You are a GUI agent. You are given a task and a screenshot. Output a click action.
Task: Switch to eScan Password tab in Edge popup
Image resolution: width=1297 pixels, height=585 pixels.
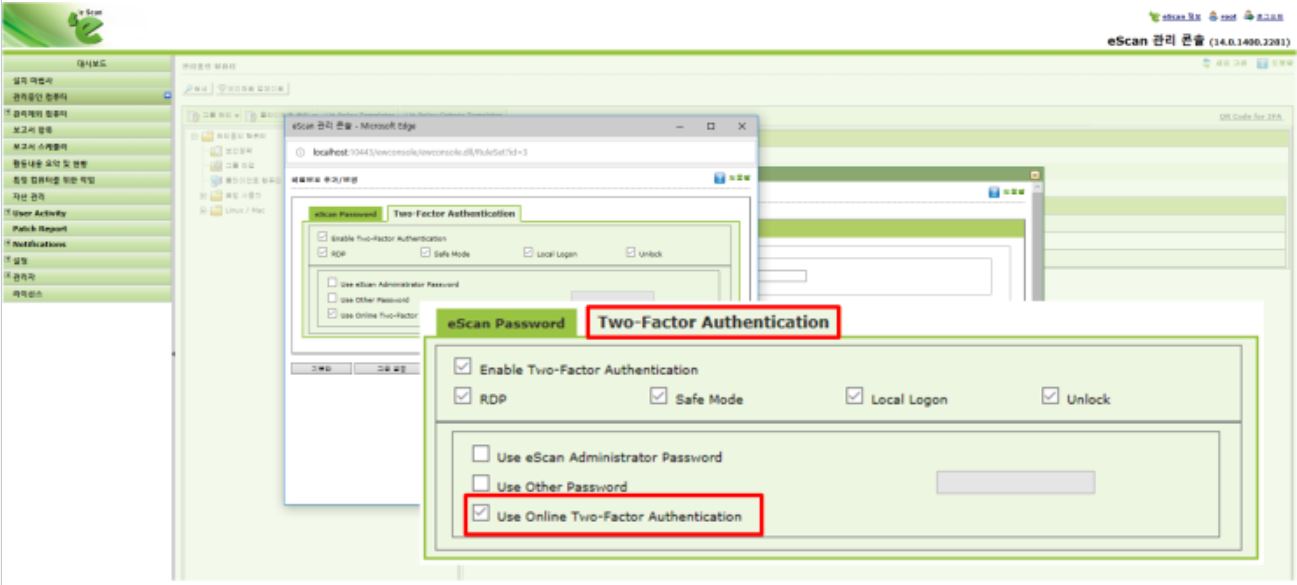(344, 214)
